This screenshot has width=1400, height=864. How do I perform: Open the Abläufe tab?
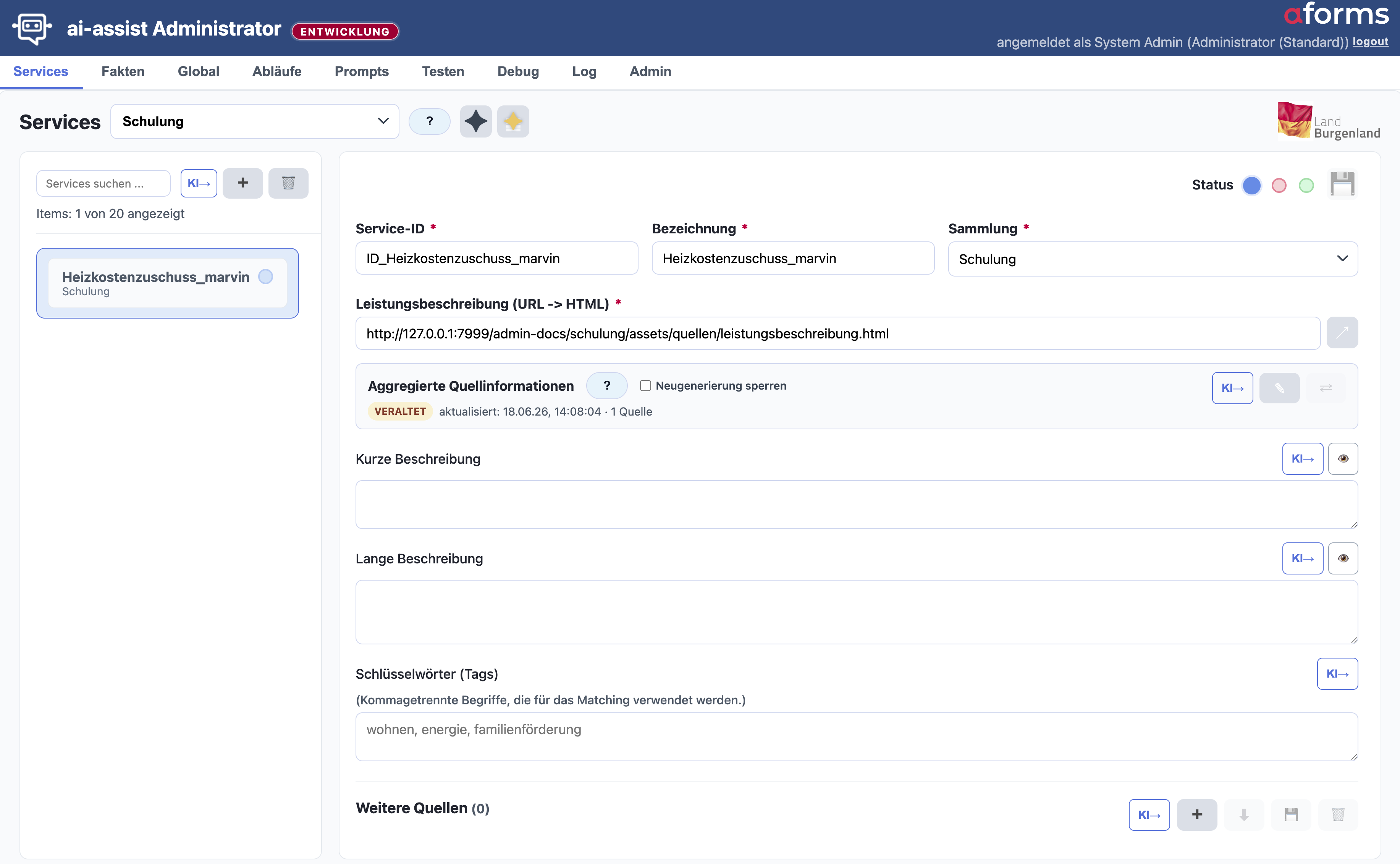277,71
